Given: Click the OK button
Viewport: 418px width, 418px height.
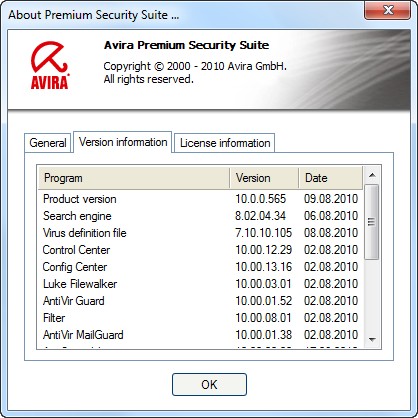Looking at the screenshot, I should tap(209, 384).
